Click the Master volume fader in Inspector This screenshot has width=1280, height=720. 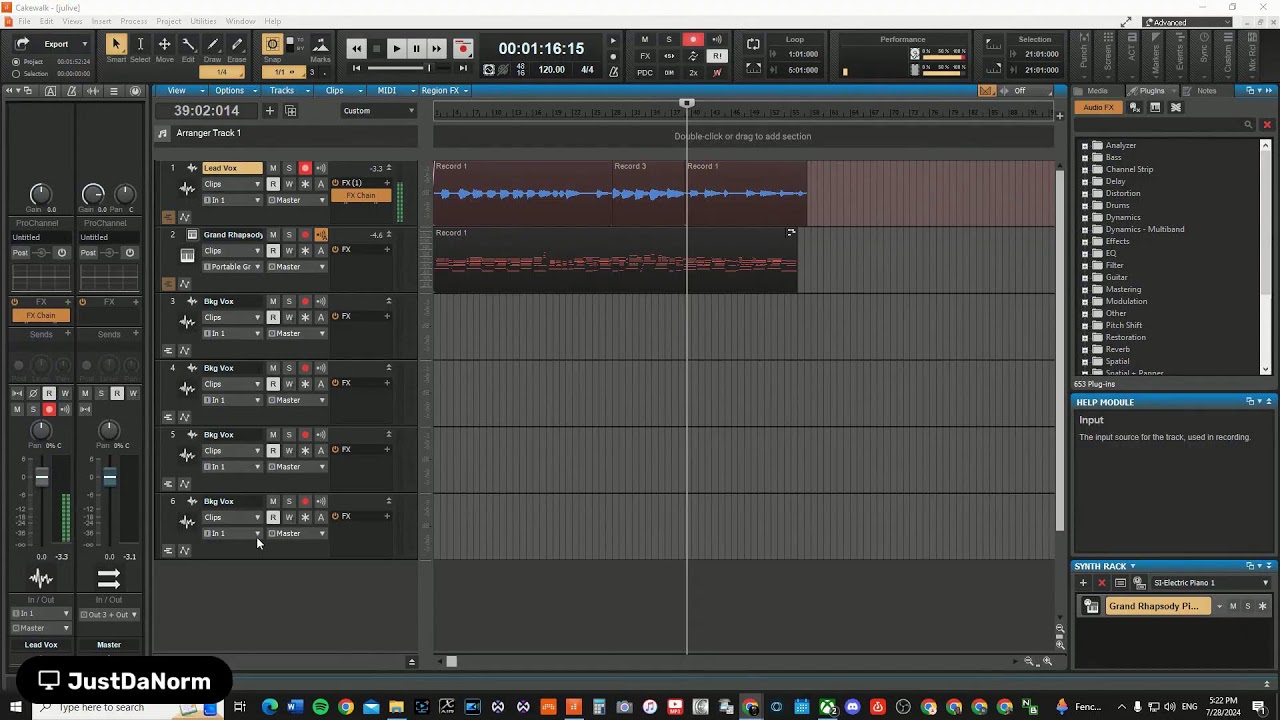(x=110, y=479)
